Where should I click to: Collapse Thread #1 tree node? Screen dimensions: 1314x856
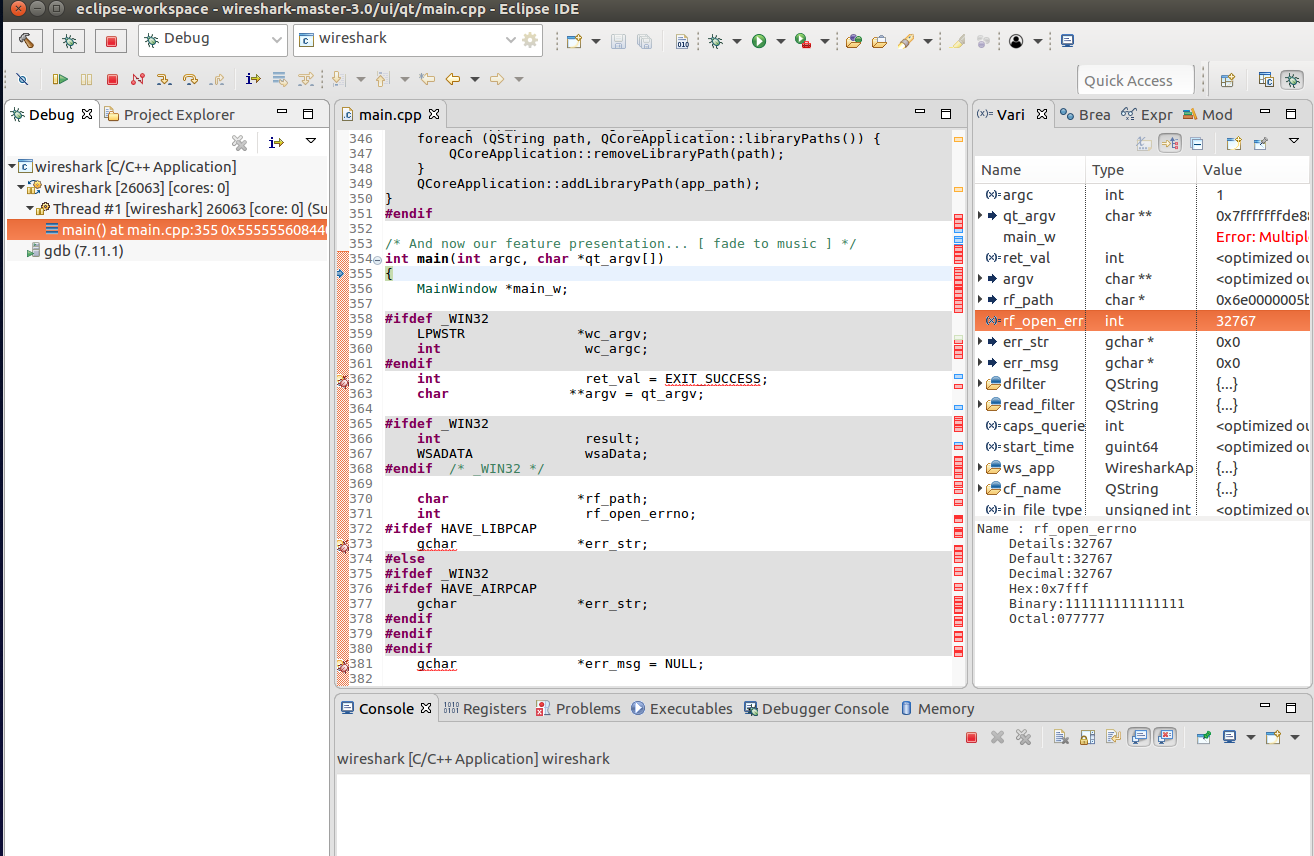click(x=30, y=209)
